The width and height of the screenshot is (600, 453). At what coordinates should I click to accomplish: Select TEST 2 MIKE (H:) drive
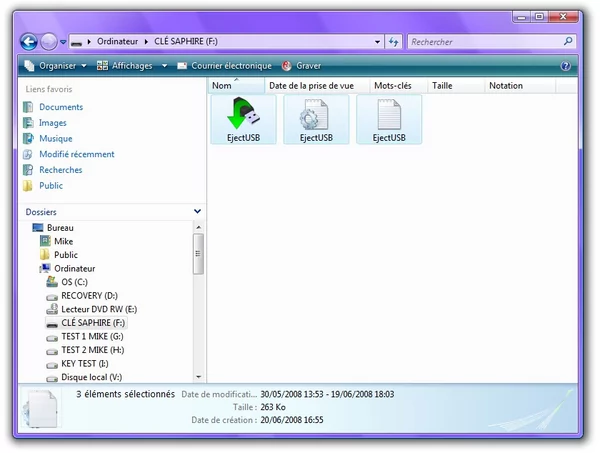click(93, 350)
